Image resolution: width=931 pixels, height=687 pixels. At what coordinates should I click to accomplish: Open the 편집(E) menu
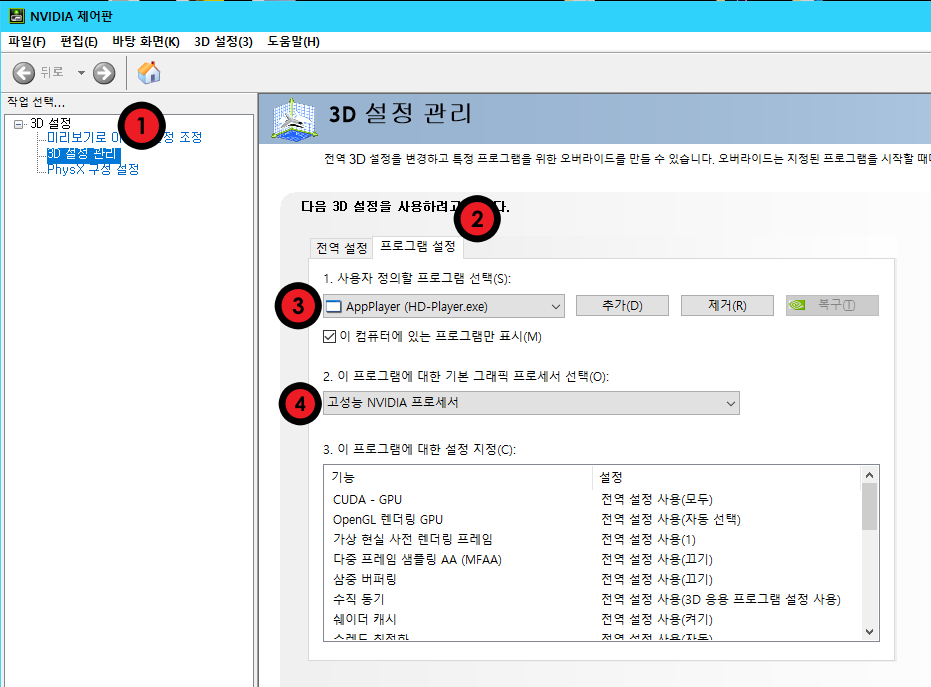(79, 42)
